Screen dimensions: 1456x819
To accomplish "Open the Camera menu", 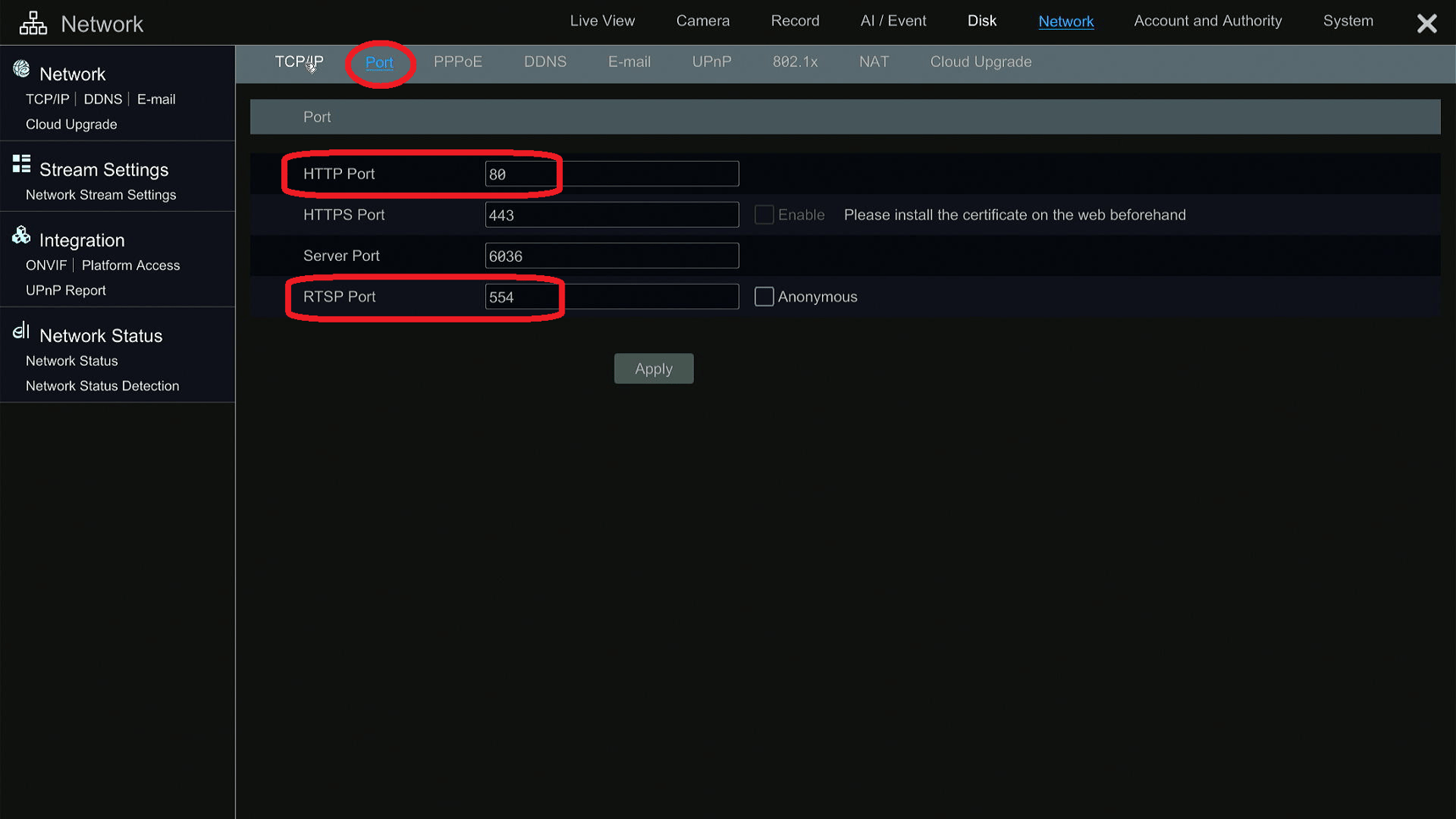I will pos(702,20).
